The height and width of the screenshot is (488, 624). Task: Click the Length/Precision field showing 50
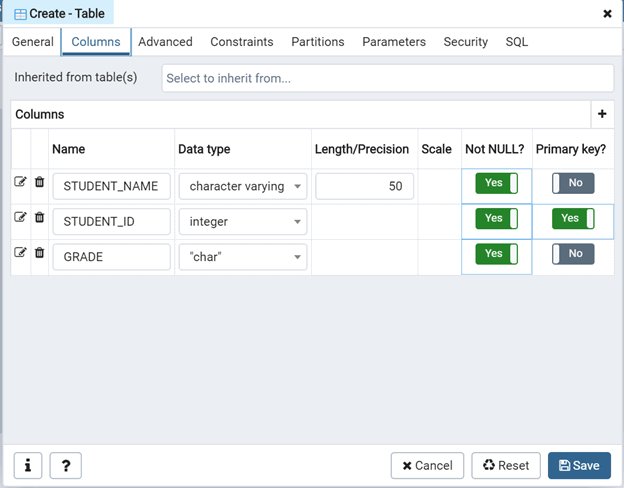[364, 186]
